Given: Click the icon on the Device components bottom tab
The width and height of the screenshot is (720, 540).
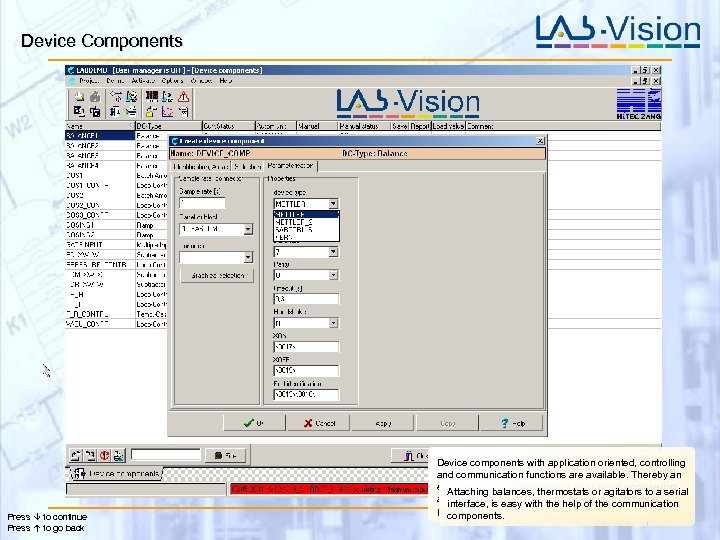Looking at the screenshot, I should 79,473.
